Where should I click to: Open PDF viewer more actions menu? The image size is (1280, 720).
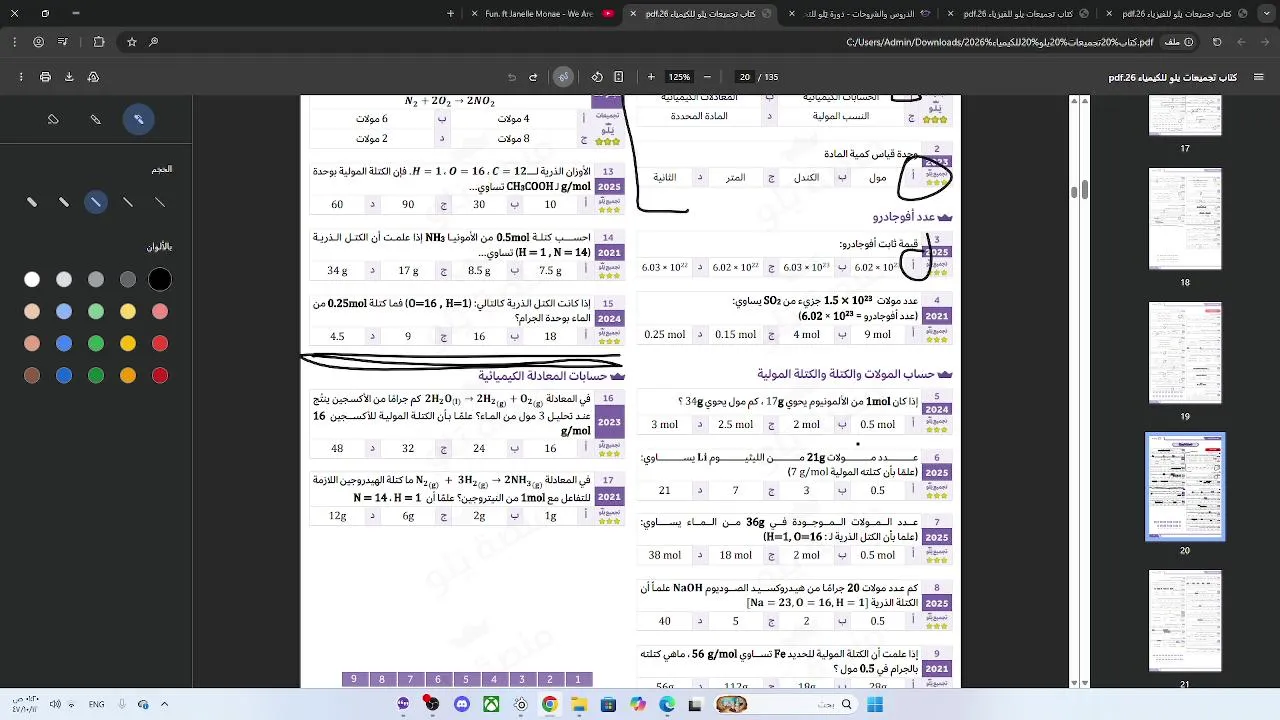21,77
